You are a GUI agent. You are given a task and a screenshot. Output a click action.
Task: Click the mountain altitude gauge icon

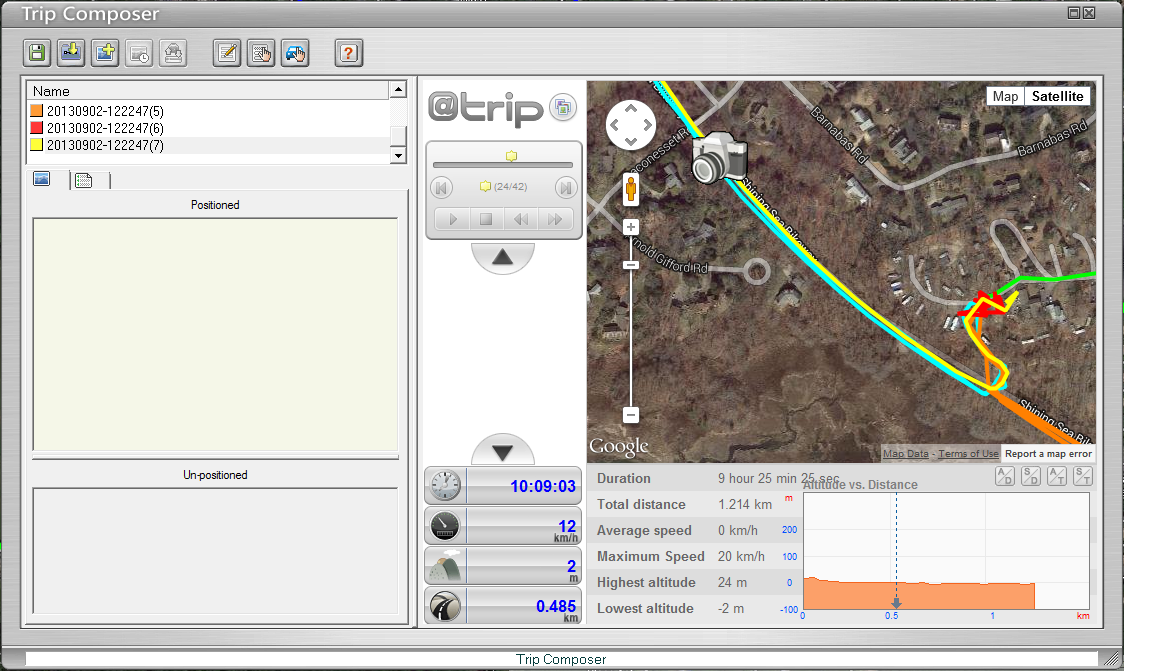tap(445, 566)
